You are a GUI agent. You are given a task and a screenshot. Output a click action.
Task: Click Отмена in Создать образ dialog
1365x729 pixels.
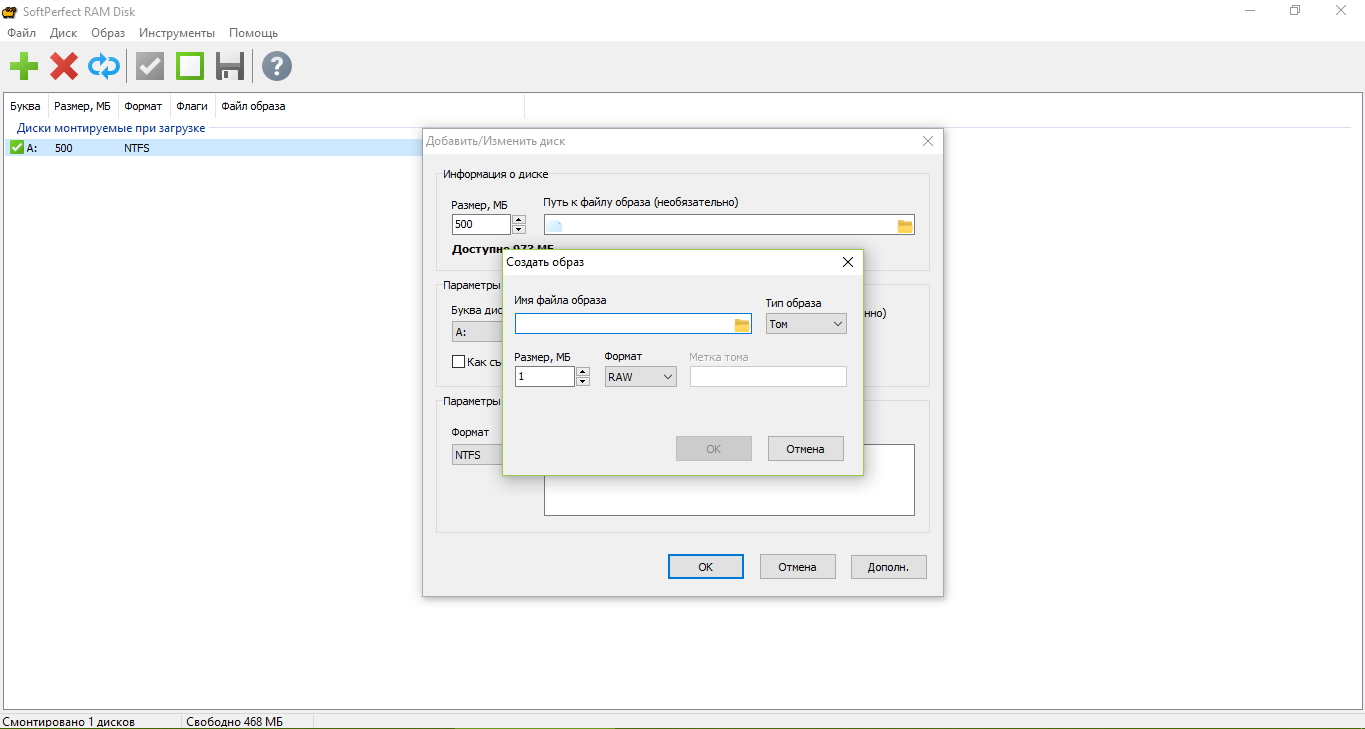point(805,449)
